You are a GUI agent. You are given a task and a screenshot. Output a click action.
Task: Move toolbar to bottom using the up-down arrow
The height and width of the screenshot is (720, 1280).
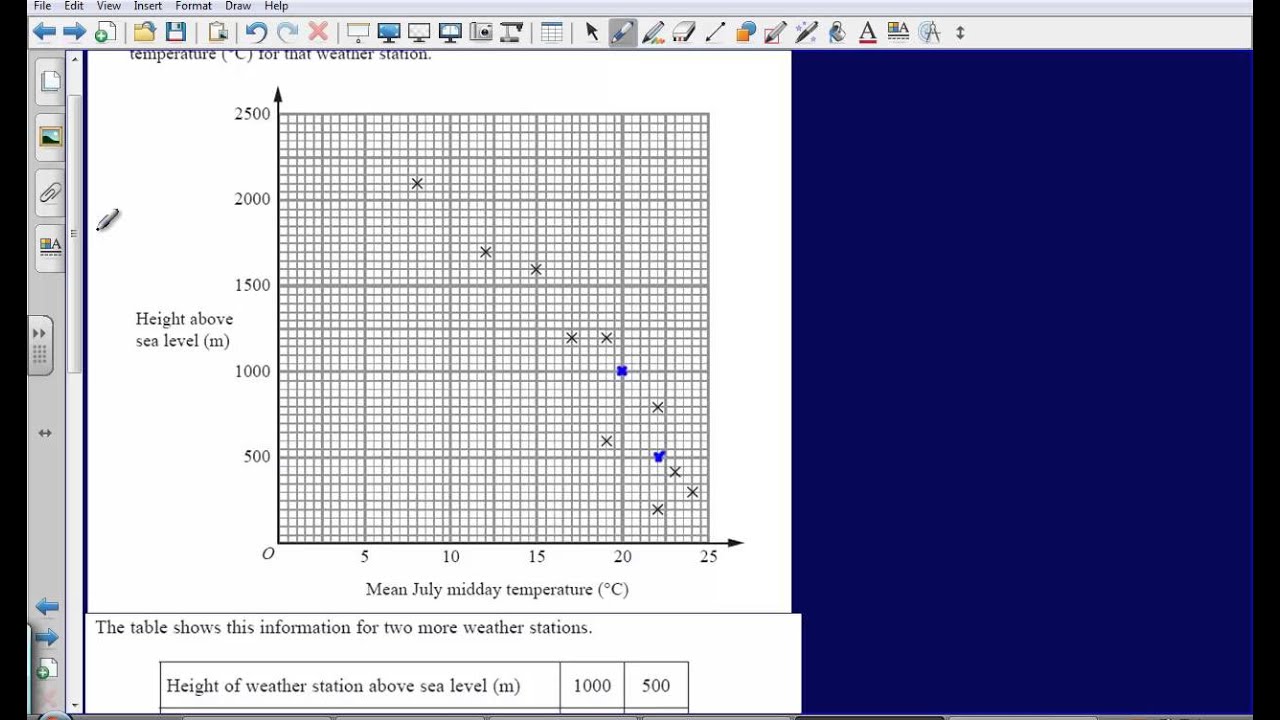point(960,32)
